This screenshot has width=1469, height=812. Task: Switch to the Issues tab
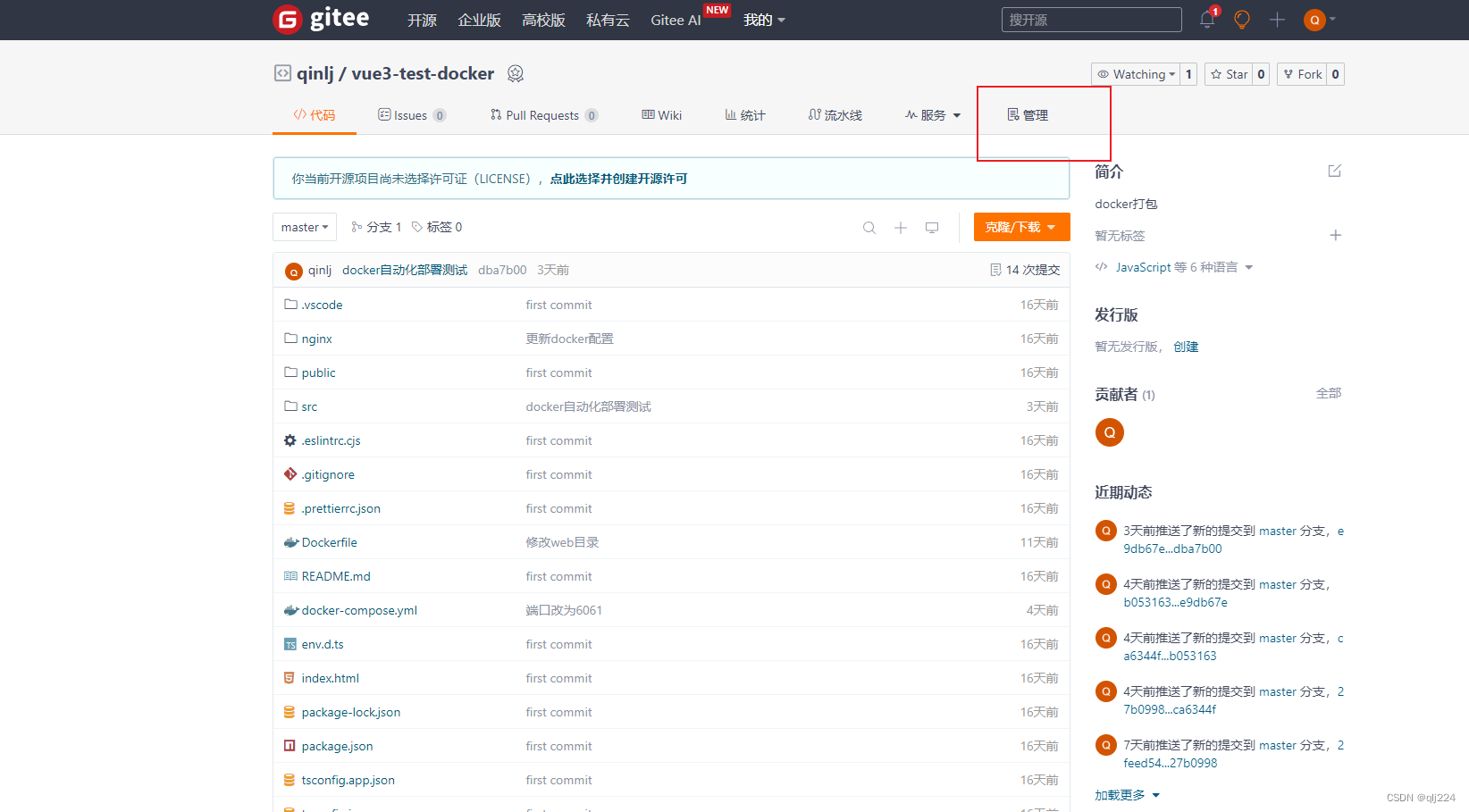pos(412,115)
